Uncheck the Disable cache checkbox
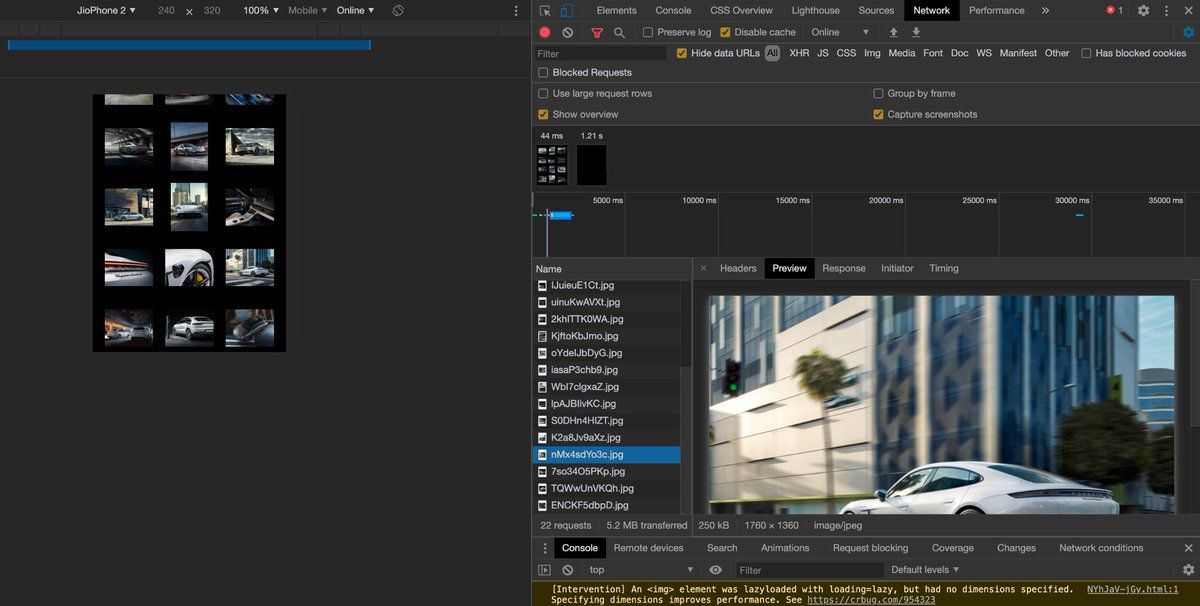The image size is (1200, 606). coord(726,33)
